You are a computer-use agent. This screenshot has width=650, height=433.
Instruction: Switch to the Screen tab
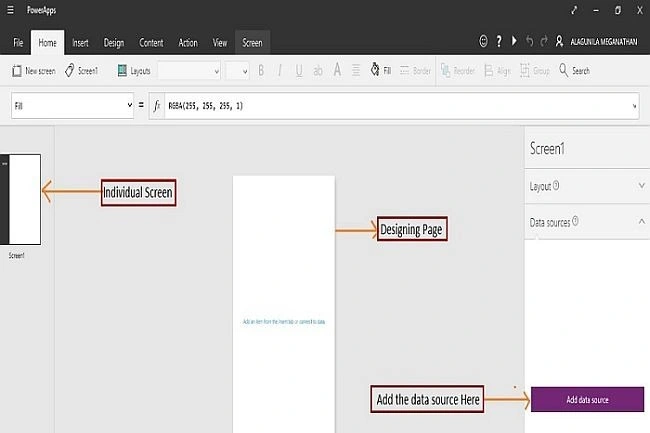pos(252,43)
